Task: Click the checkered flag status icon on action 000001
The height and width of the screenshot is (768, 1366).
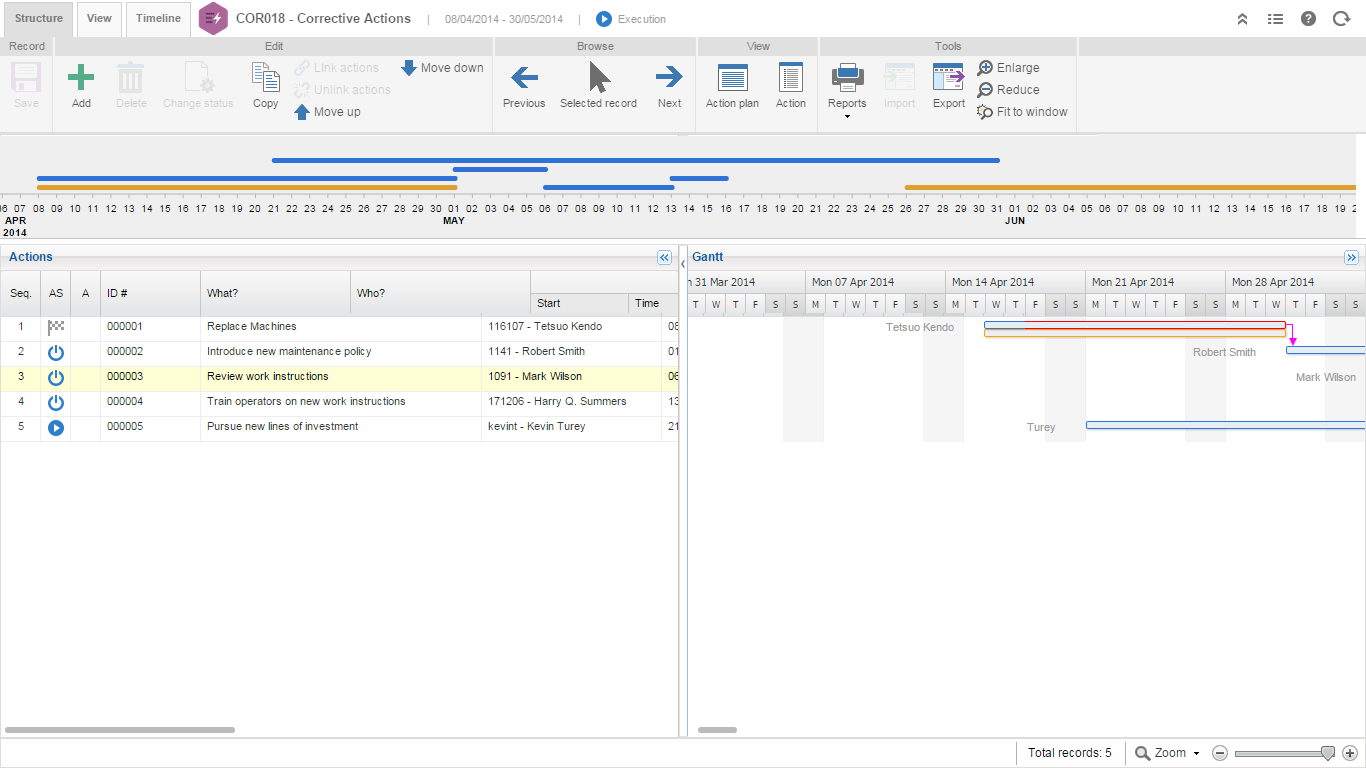Action: (x=56, y=326)
